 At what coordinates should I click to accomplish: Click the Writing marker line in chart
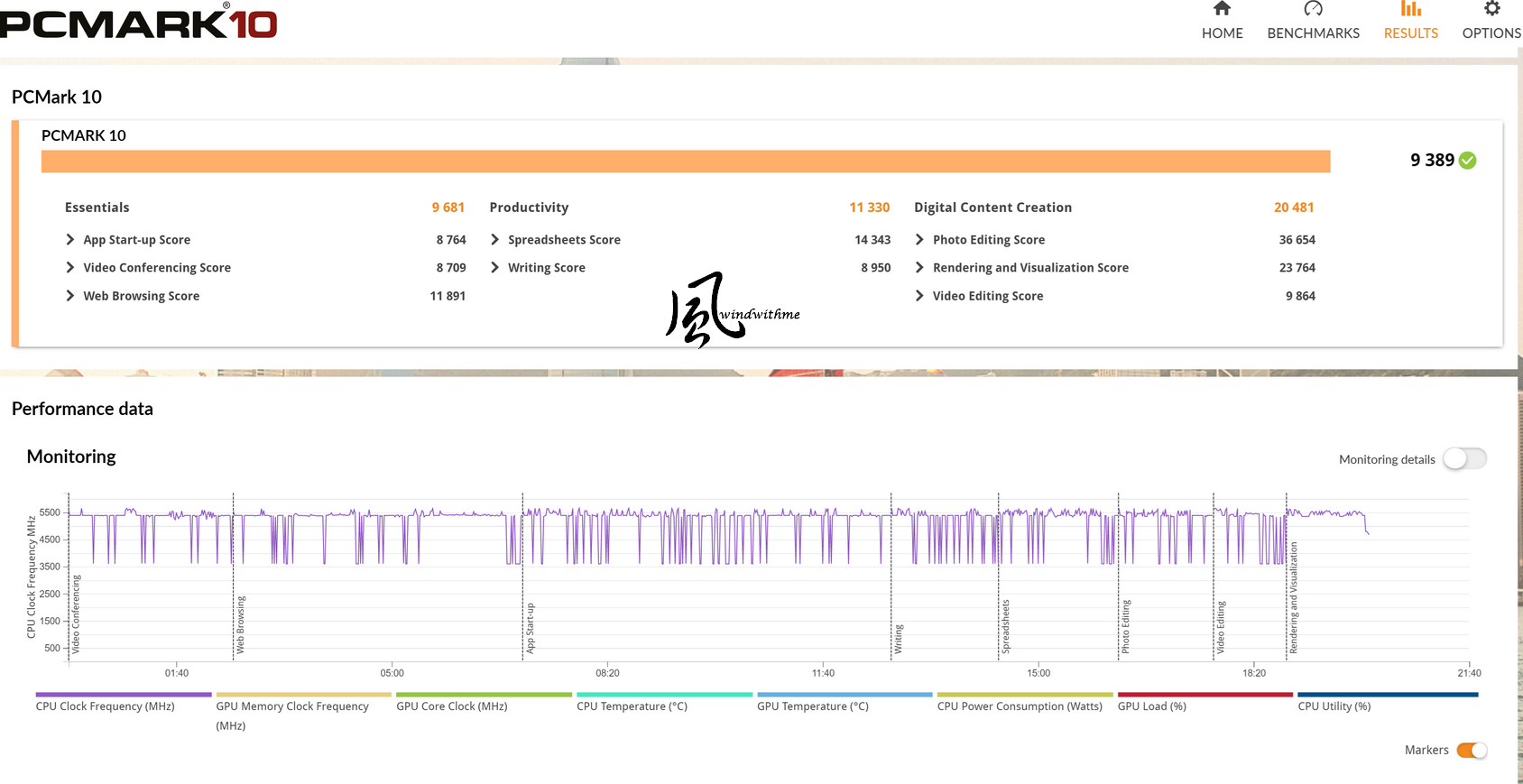(891, 577)
